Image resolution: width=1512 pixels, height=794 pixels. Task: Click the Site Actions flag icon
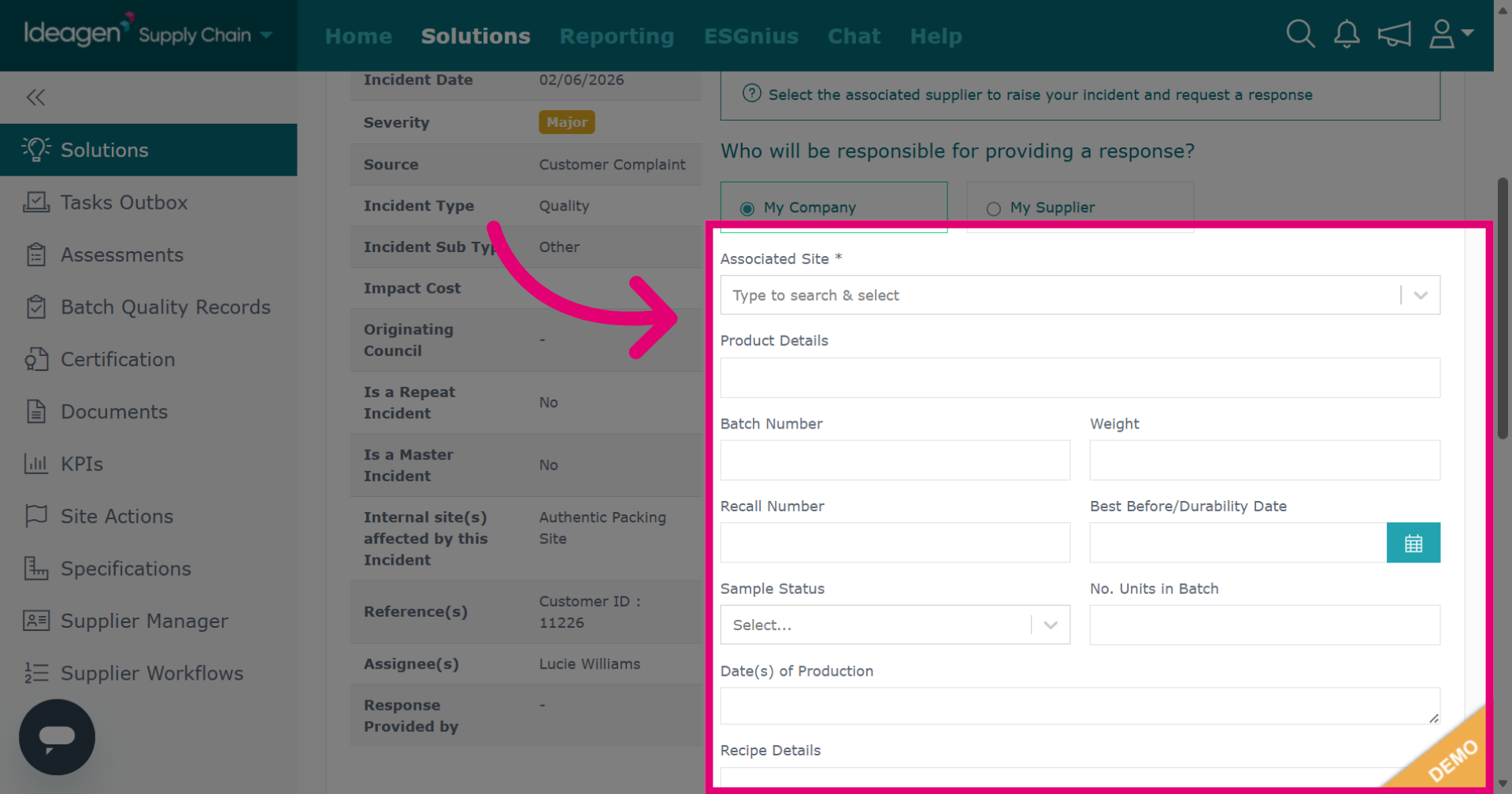click(36, 516)
